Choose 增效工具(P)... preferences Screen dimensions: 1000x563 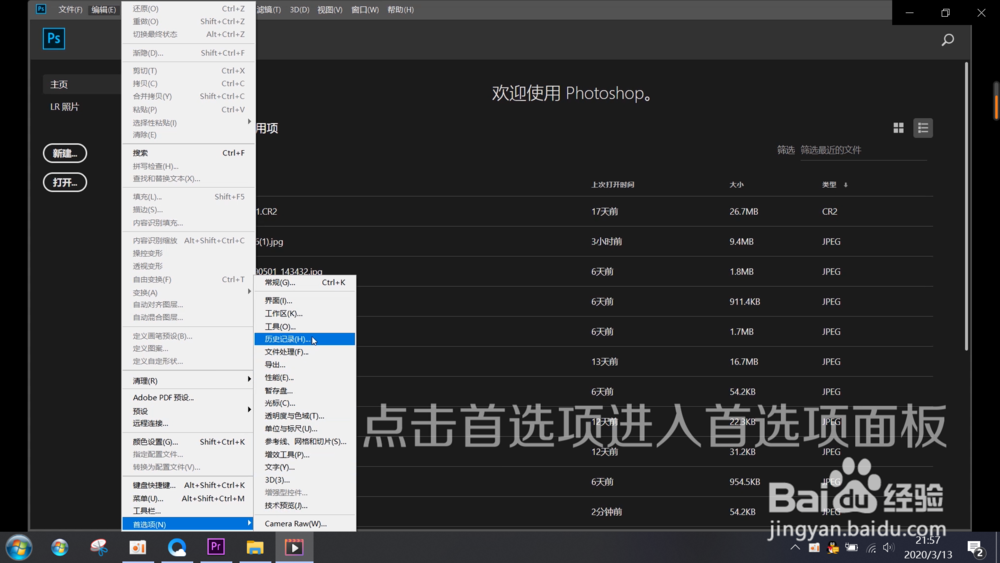305,455
